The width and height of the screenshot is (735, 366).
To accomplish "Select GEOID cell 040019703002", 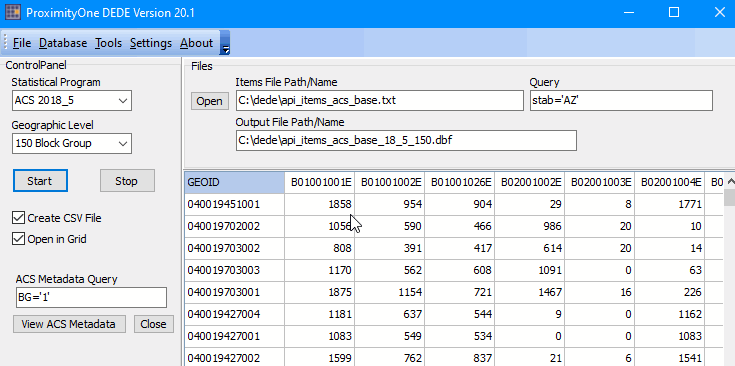I will (234, 248).
